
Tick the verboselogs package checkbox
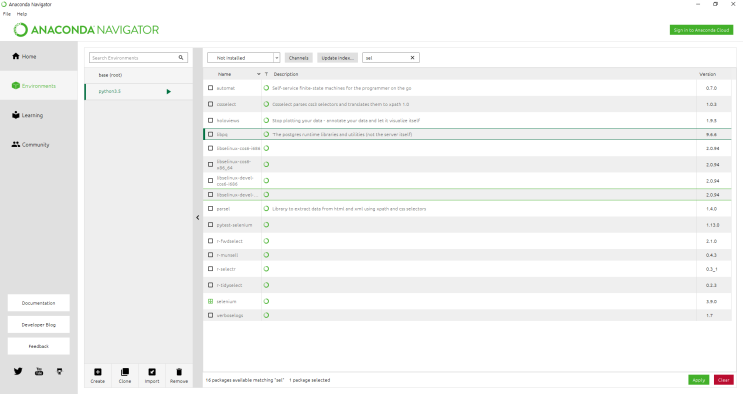point(210,315)
